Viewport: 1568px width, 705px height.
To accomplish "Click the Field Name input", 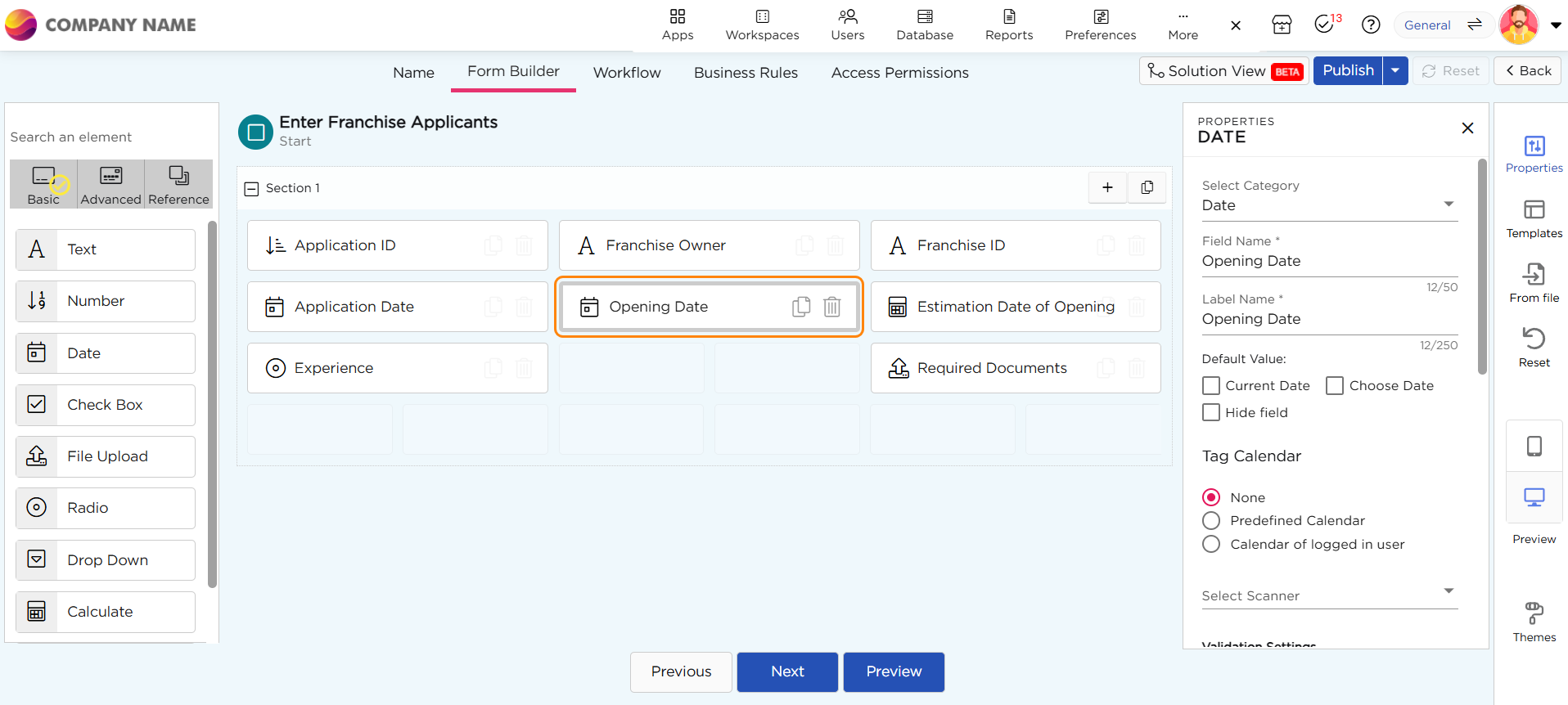I will pos(1329,261).
